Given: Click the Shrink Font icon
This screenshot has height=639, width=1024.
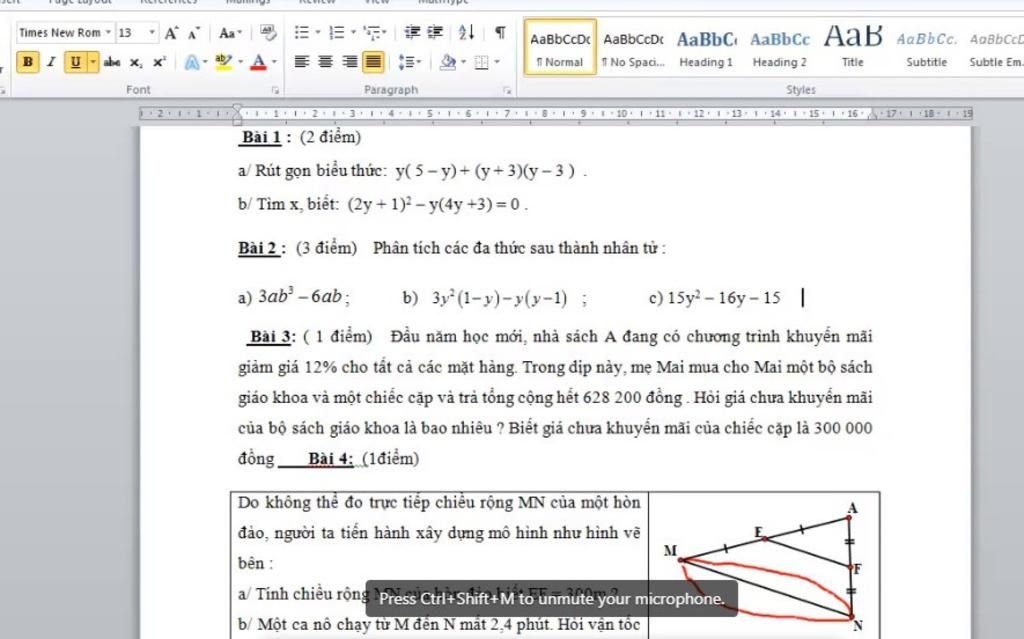Looking at the screenshot, I should [194, 33].
